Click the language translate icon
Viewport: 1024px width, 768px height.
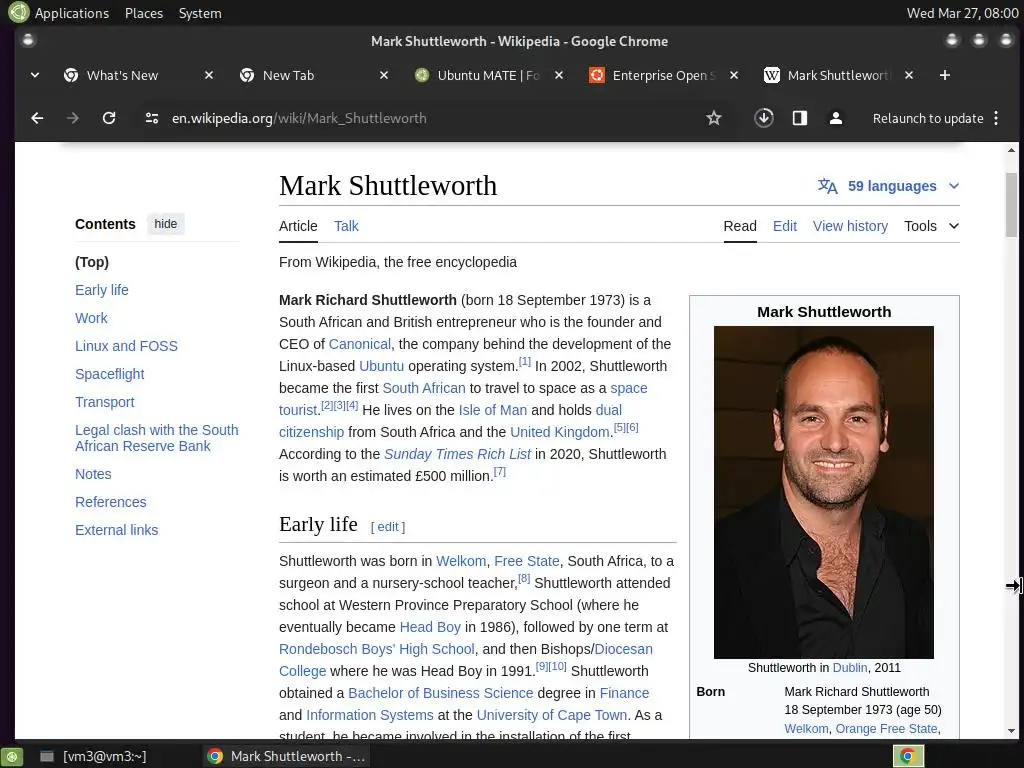pos(827,186)
